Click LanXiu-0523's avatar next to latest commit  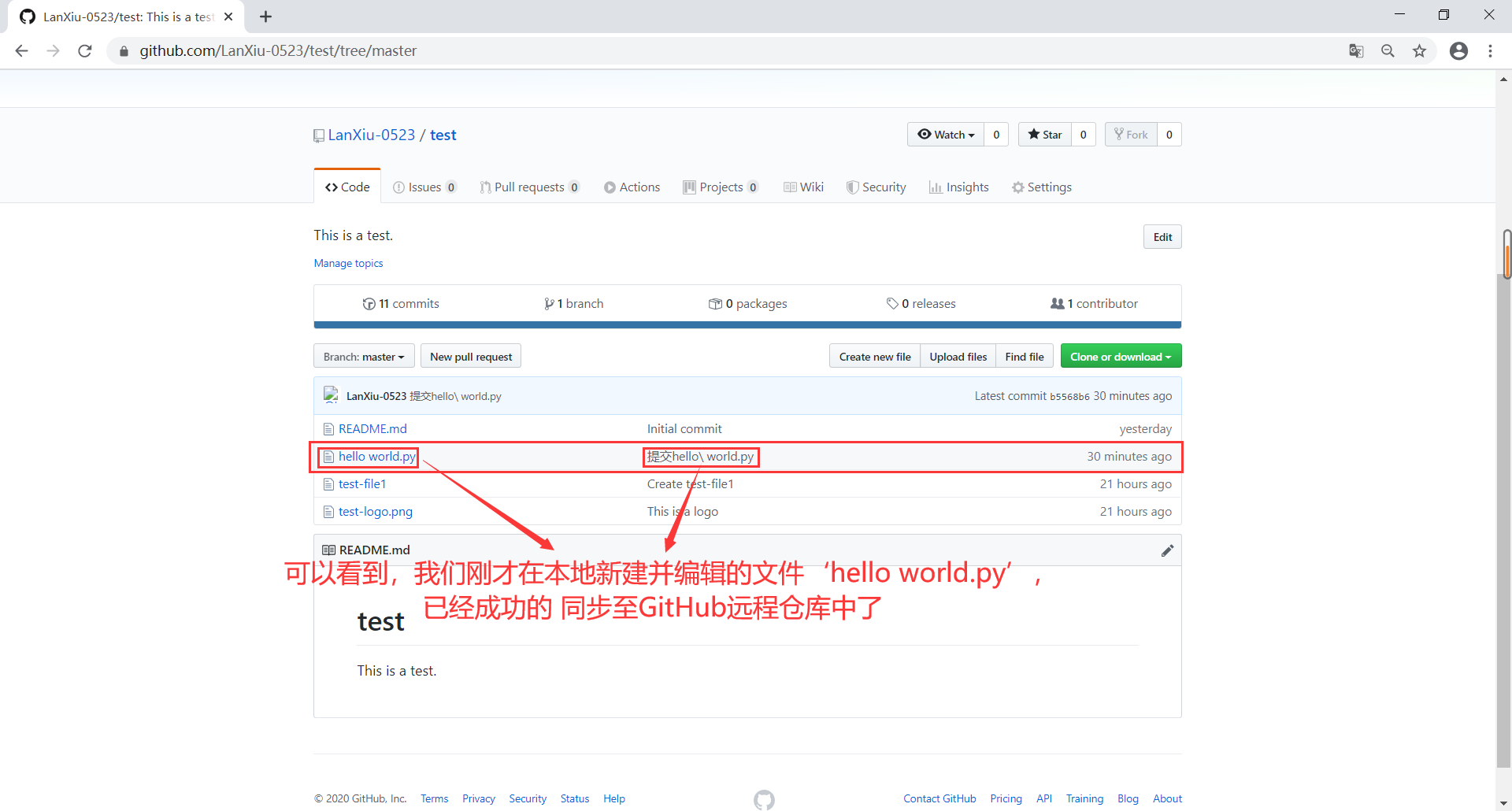point(330,395)
